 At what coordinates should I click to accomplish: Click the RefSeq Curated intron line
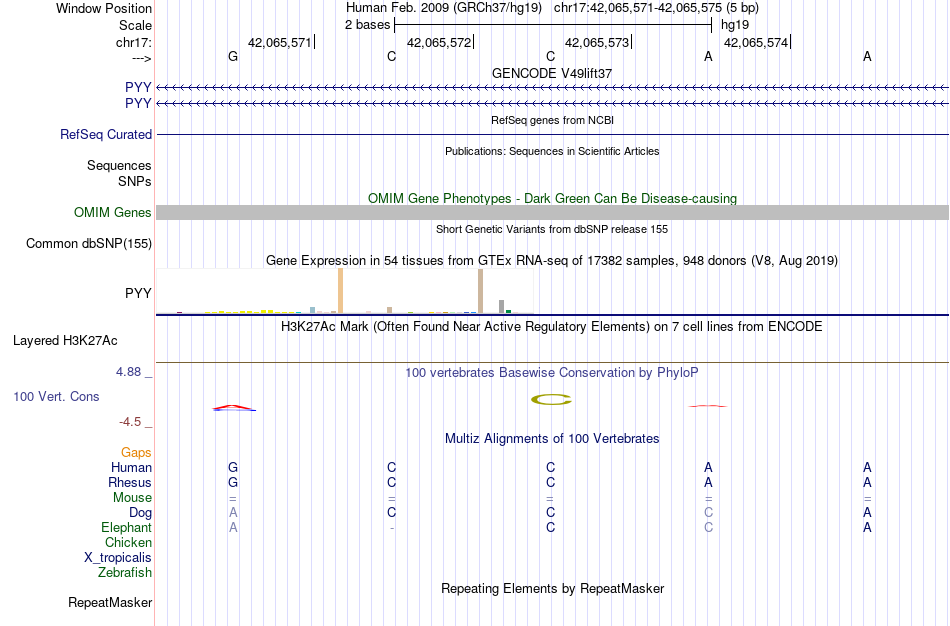click(x=553, y=135)
